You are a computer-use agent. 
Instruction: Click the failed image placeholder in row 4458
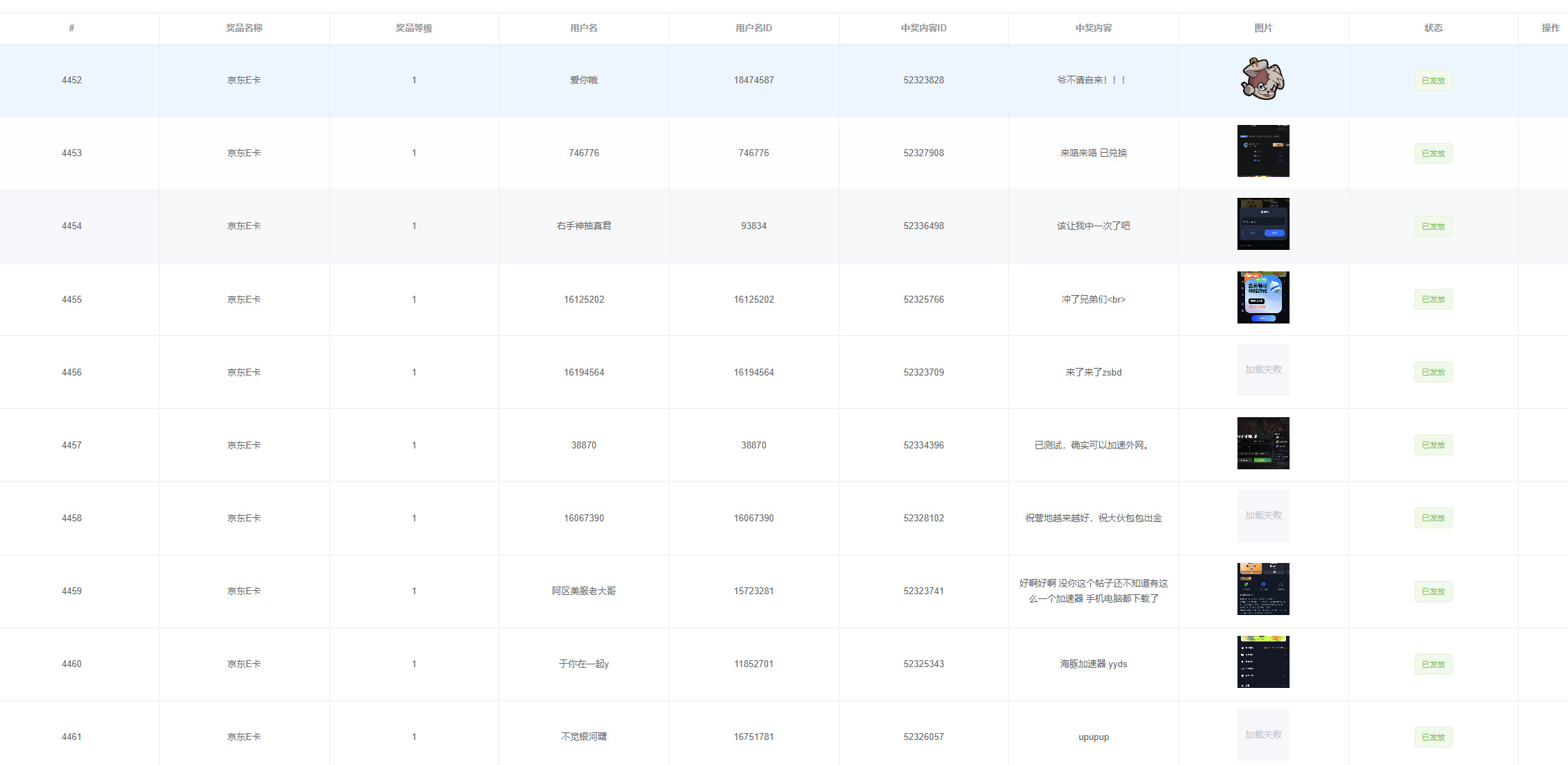(1263, 516)
